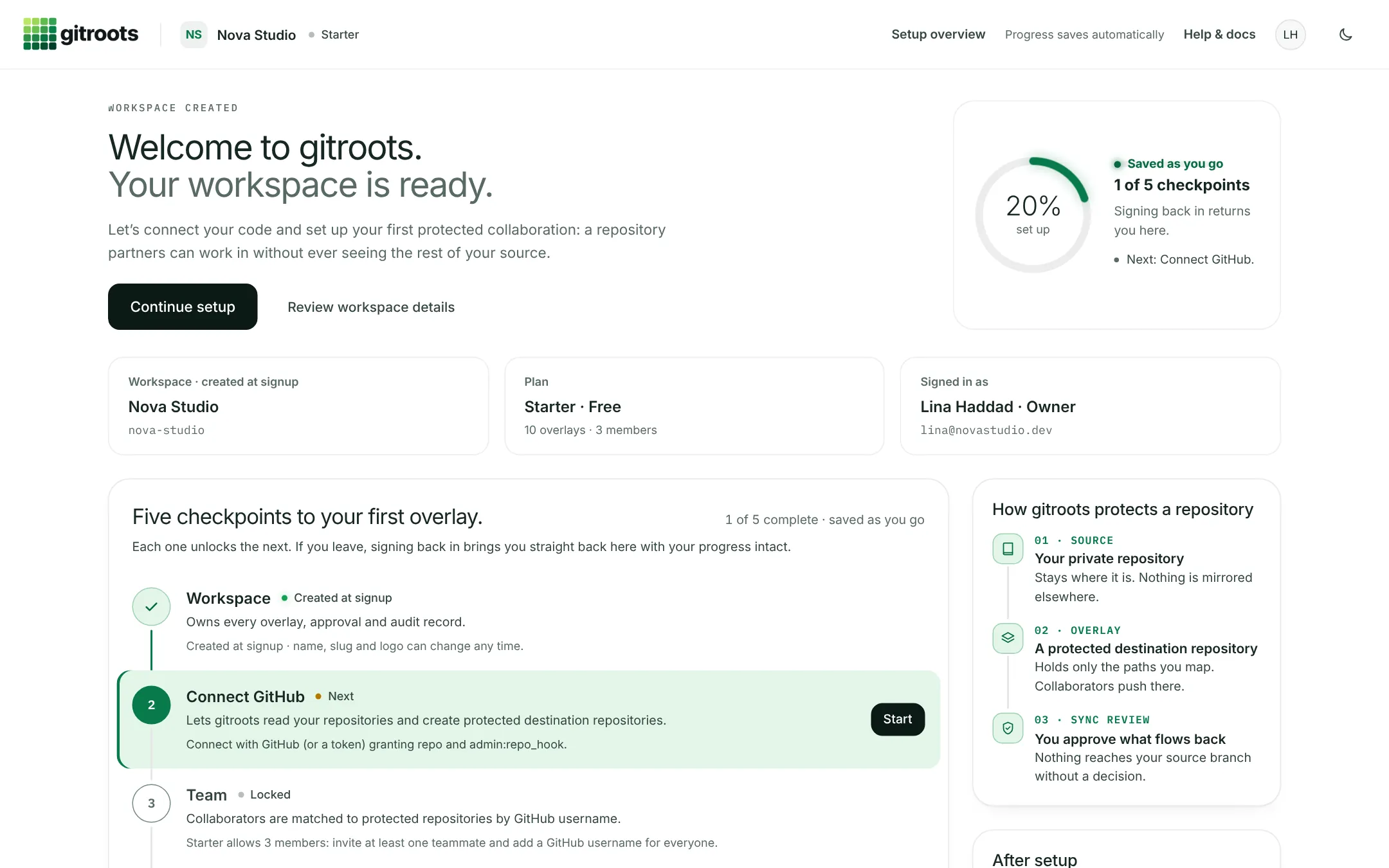This screenshot has width=1389, height=868.
Task: Toggle dark mode with the moon icon
Action: point(1345,35)
